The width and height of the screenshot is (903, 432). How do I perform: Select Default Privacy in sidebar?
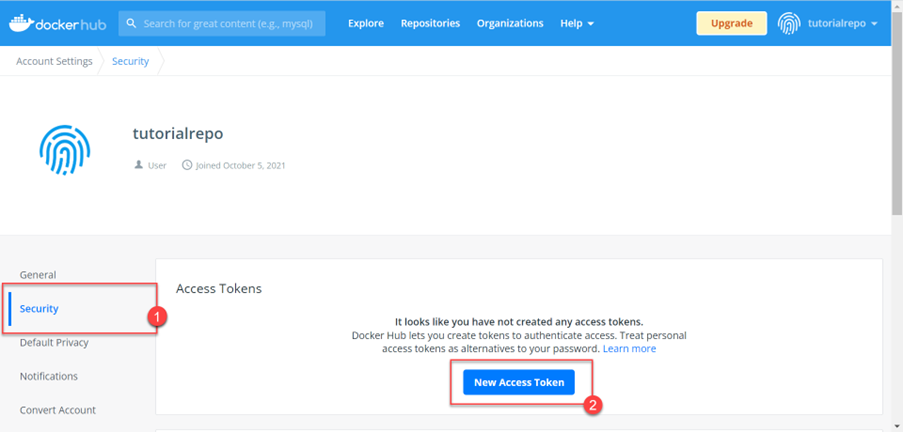(54, 343)
